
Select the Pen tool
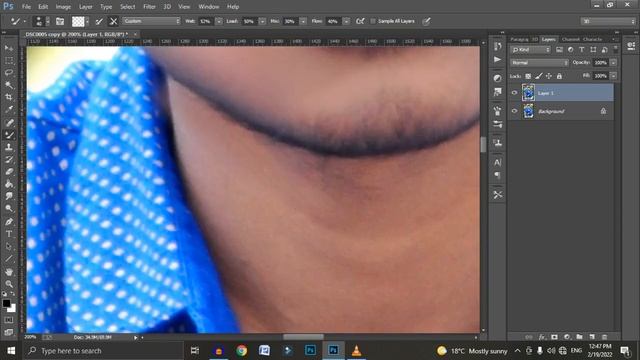9,222
